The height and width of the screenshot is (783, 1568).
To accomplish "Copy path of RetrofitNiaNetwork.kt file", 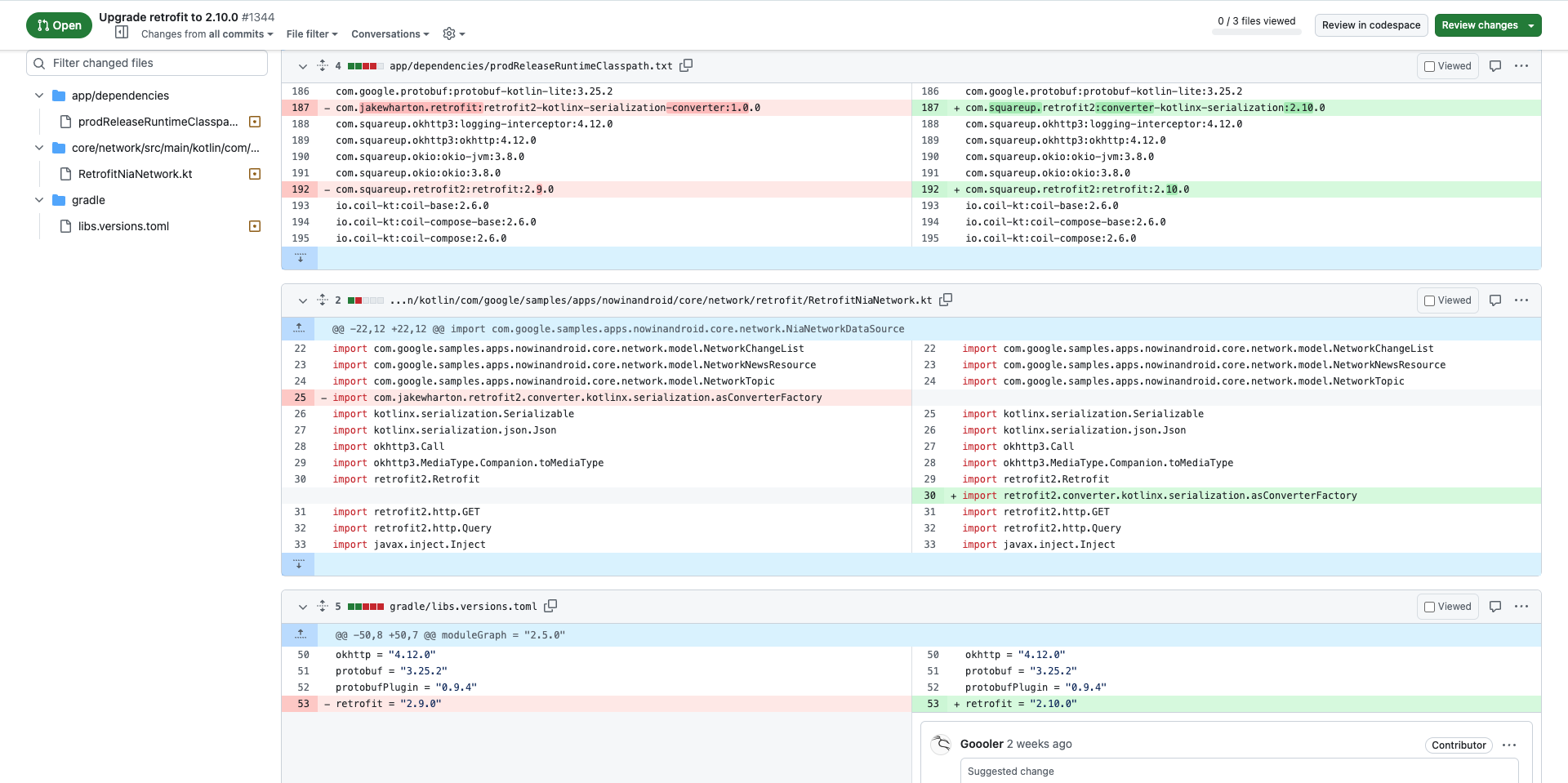I will (x=946, y=300).
